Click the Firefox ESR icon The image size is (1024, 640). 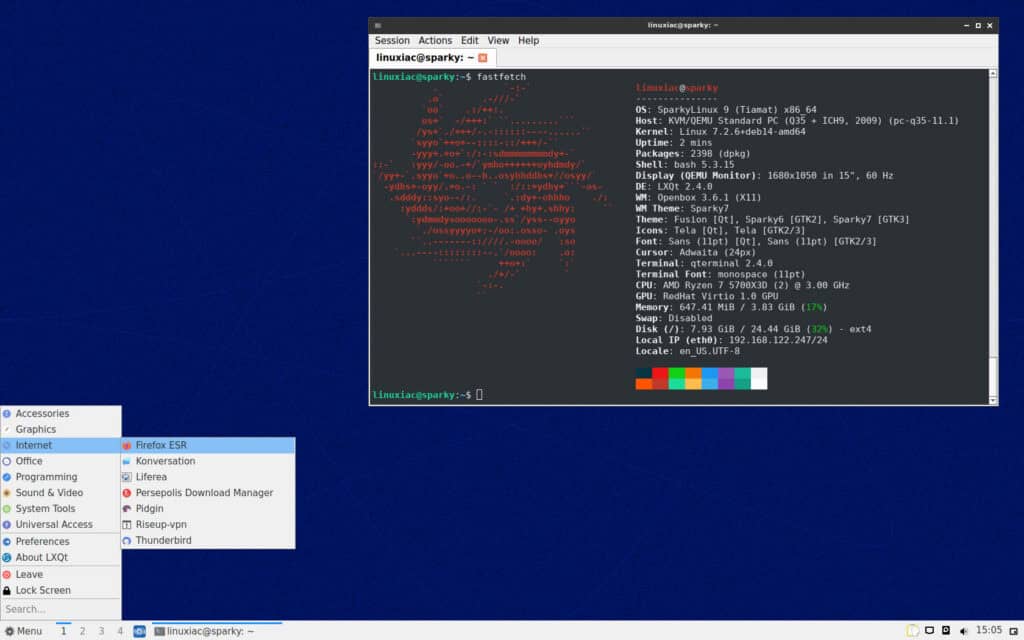(127, 445)
